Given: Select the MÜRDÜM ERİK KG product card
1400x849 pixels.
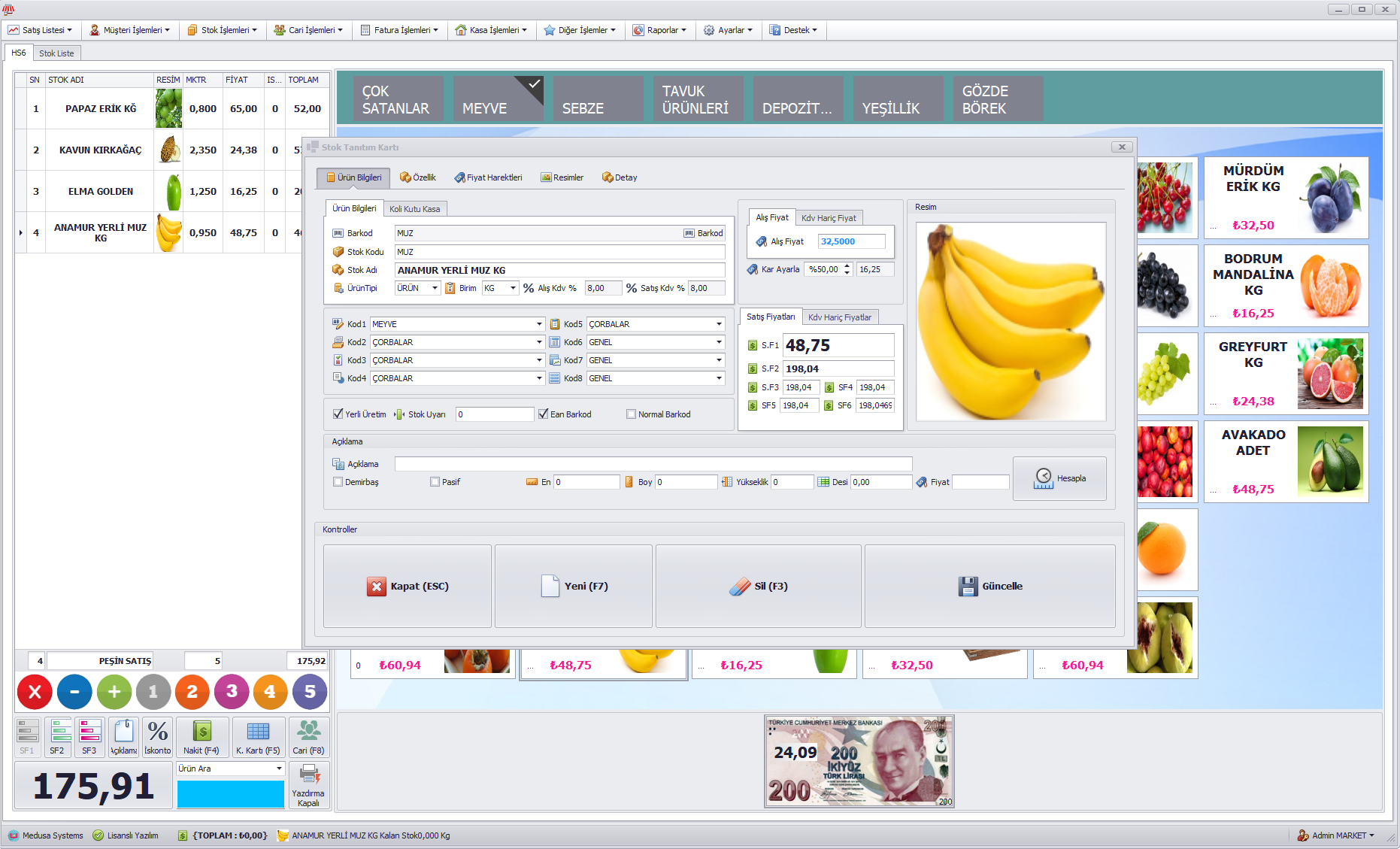Looking at the screenshot, I should 1286,198.
